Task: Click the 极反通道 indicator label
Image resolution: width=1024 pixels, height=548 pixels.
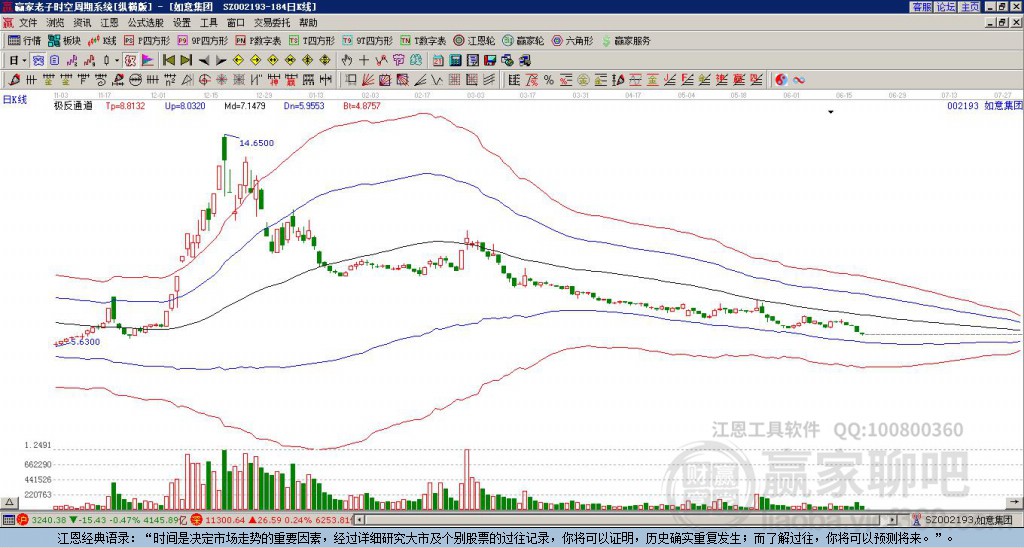Action: [x=73, y=105]
